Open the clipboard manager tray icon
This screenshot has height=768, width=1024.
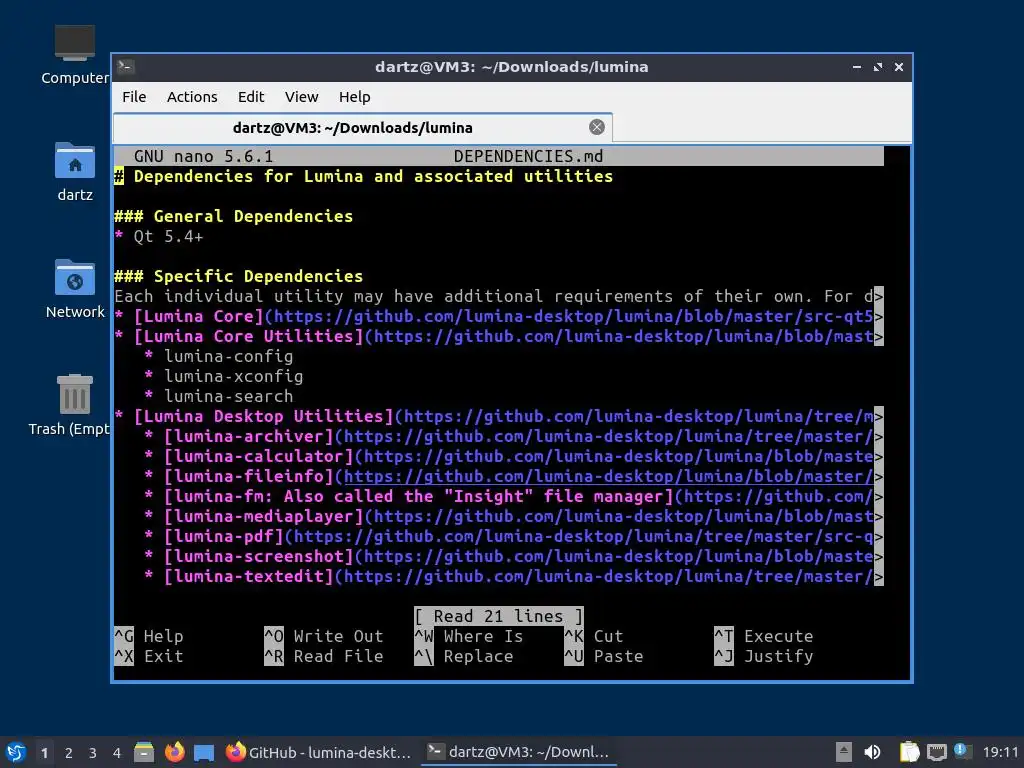909,752
